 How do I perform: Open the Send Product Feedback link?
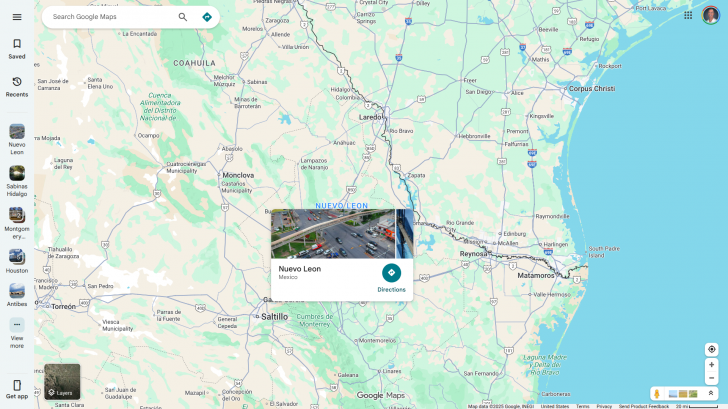coord(643,406)
